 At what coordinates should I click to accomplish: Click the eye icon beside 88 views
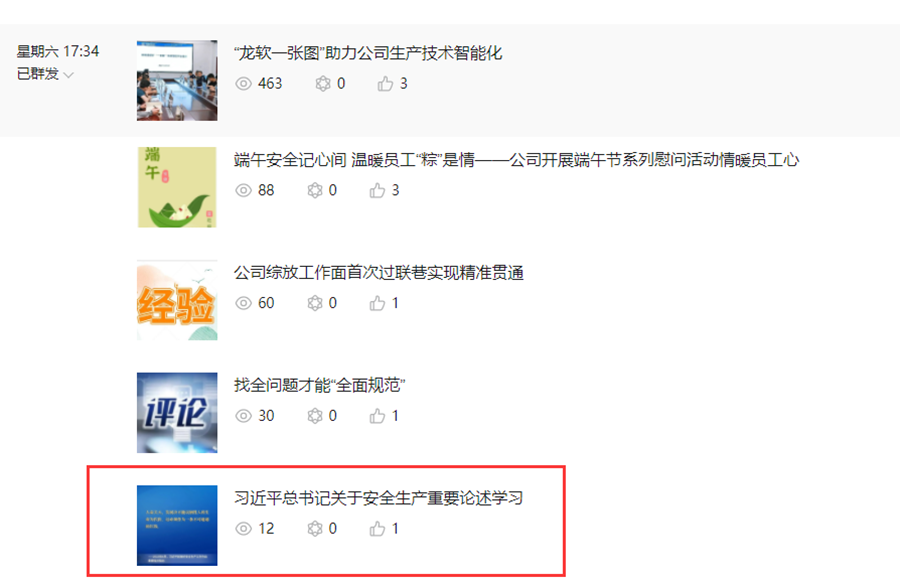pos(243,191)
